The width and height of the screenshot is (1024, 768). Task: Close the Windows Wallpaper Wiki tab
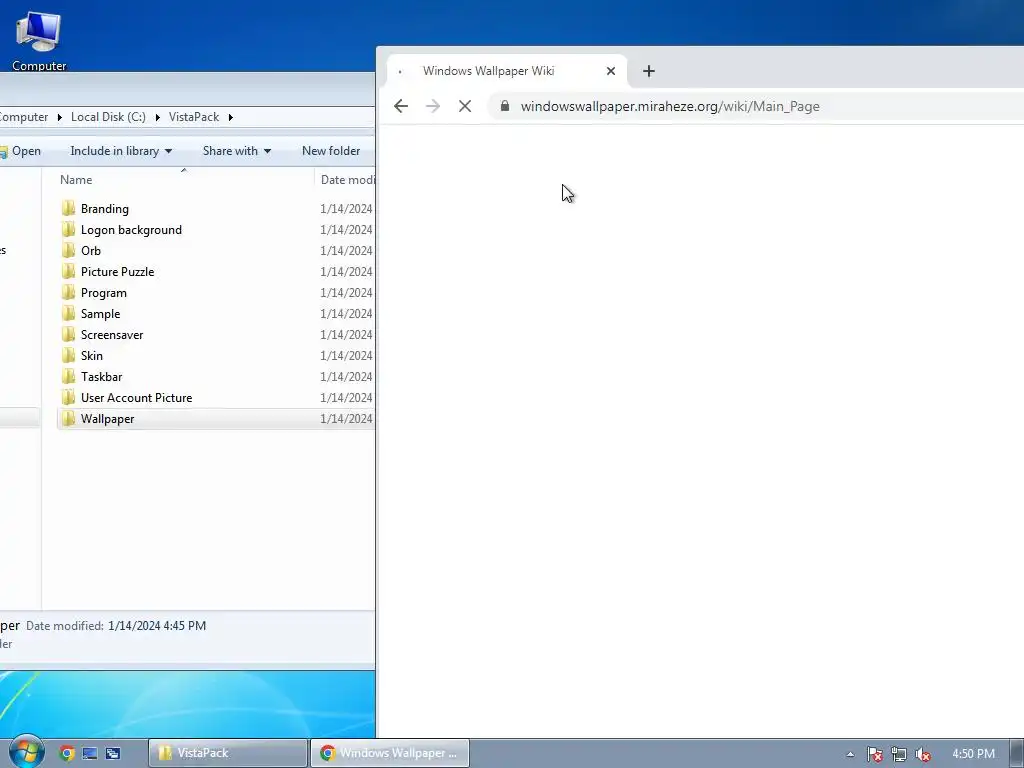[611, 71]
